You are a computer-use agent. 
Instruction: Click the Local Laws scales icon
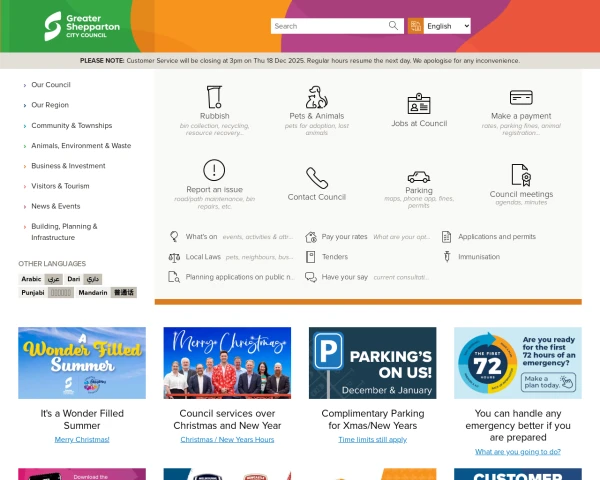[x=174, y=257]
